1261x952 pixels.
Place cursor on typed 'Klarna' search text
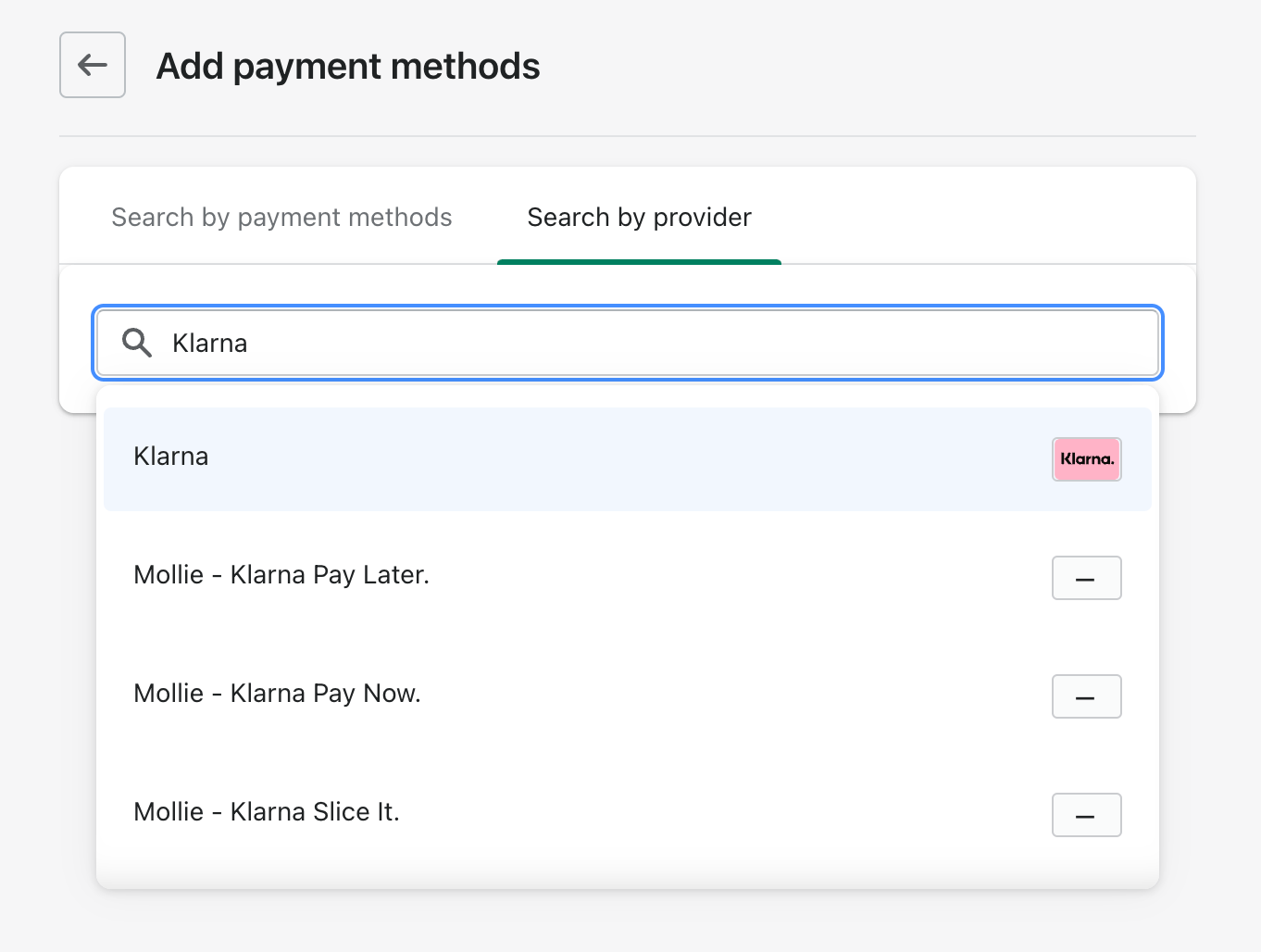pyautogui.click(x=210, y=344)
